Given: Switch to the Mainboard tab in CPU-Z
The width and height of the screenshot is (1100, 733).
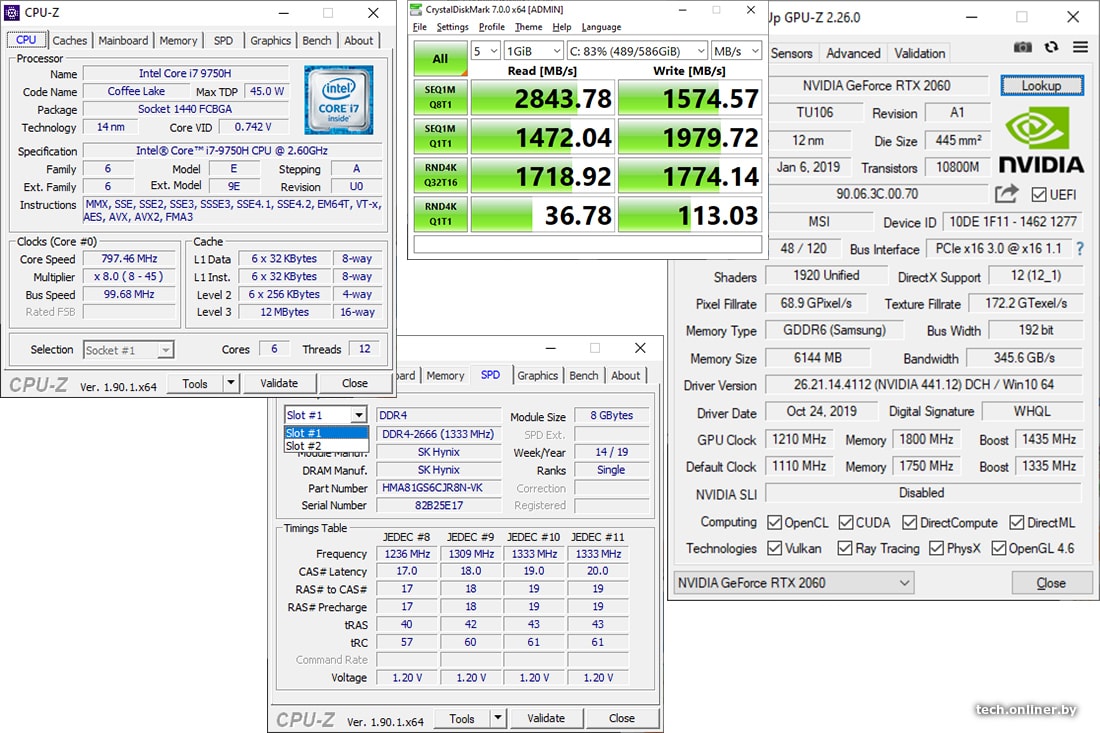Looking at the screenshot, I should (x=123, y=40).
